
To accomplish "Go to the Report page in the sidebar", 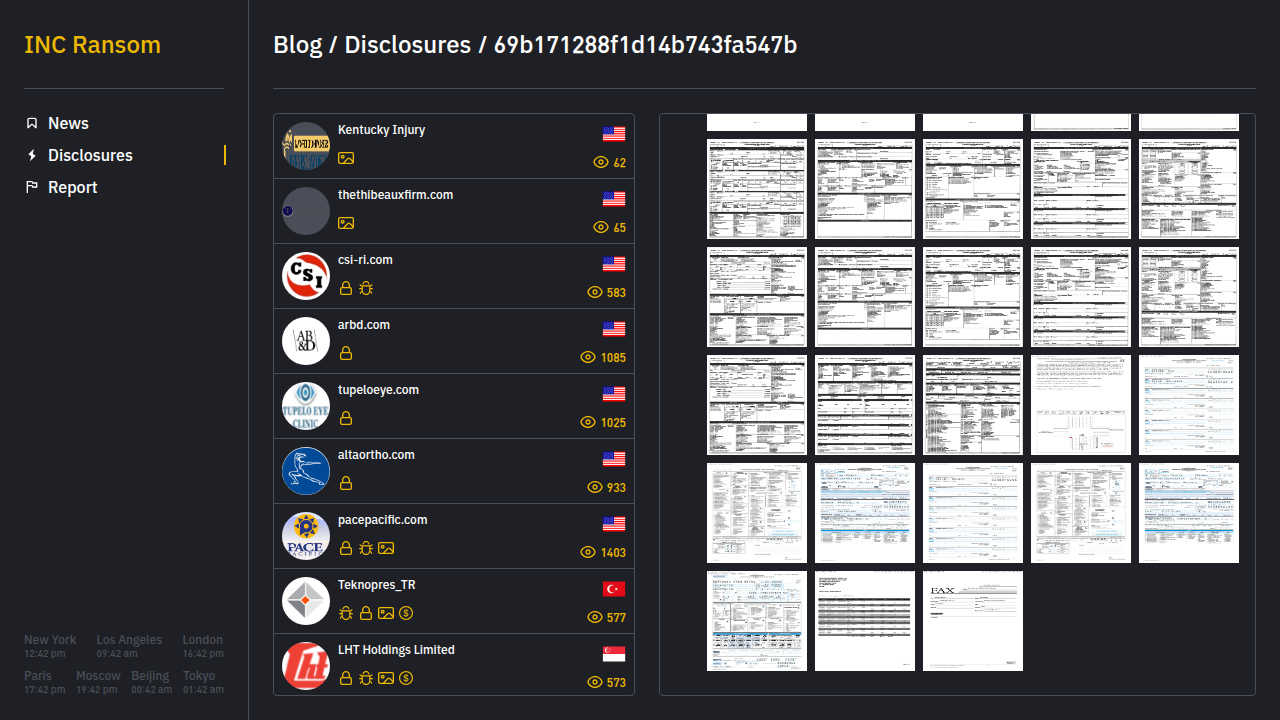I will click(72, 187).
